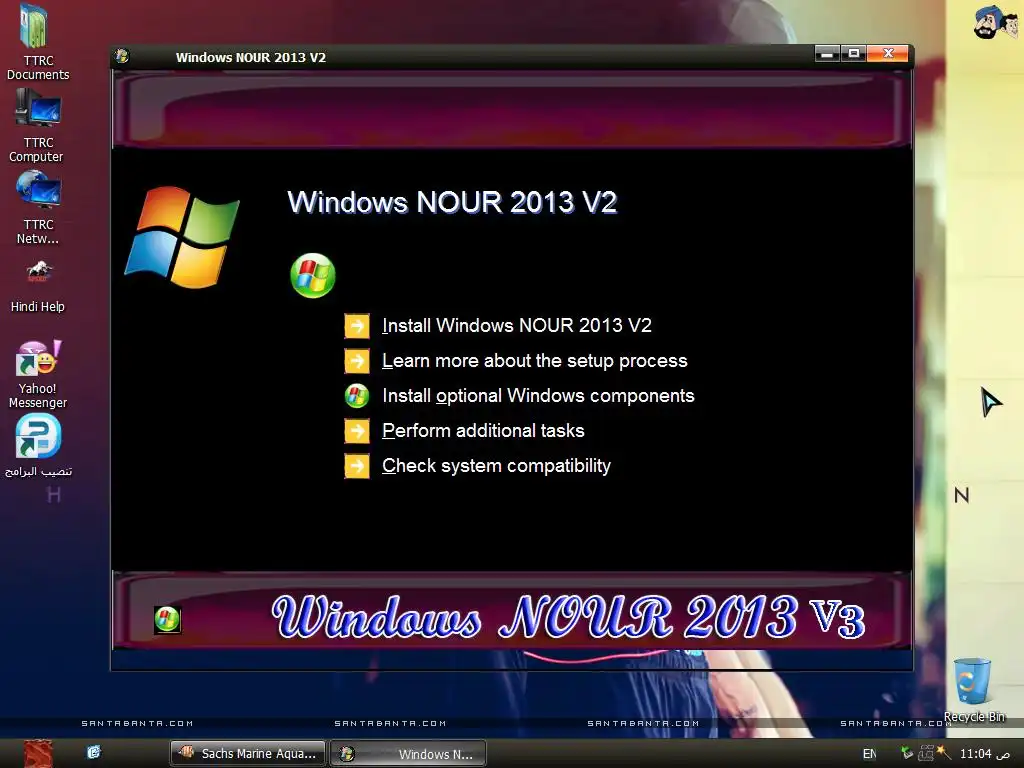Open Learn more about the setup process
This screenshot has width=1024, height=768.
pyautogui.click(x=535, y=360)
